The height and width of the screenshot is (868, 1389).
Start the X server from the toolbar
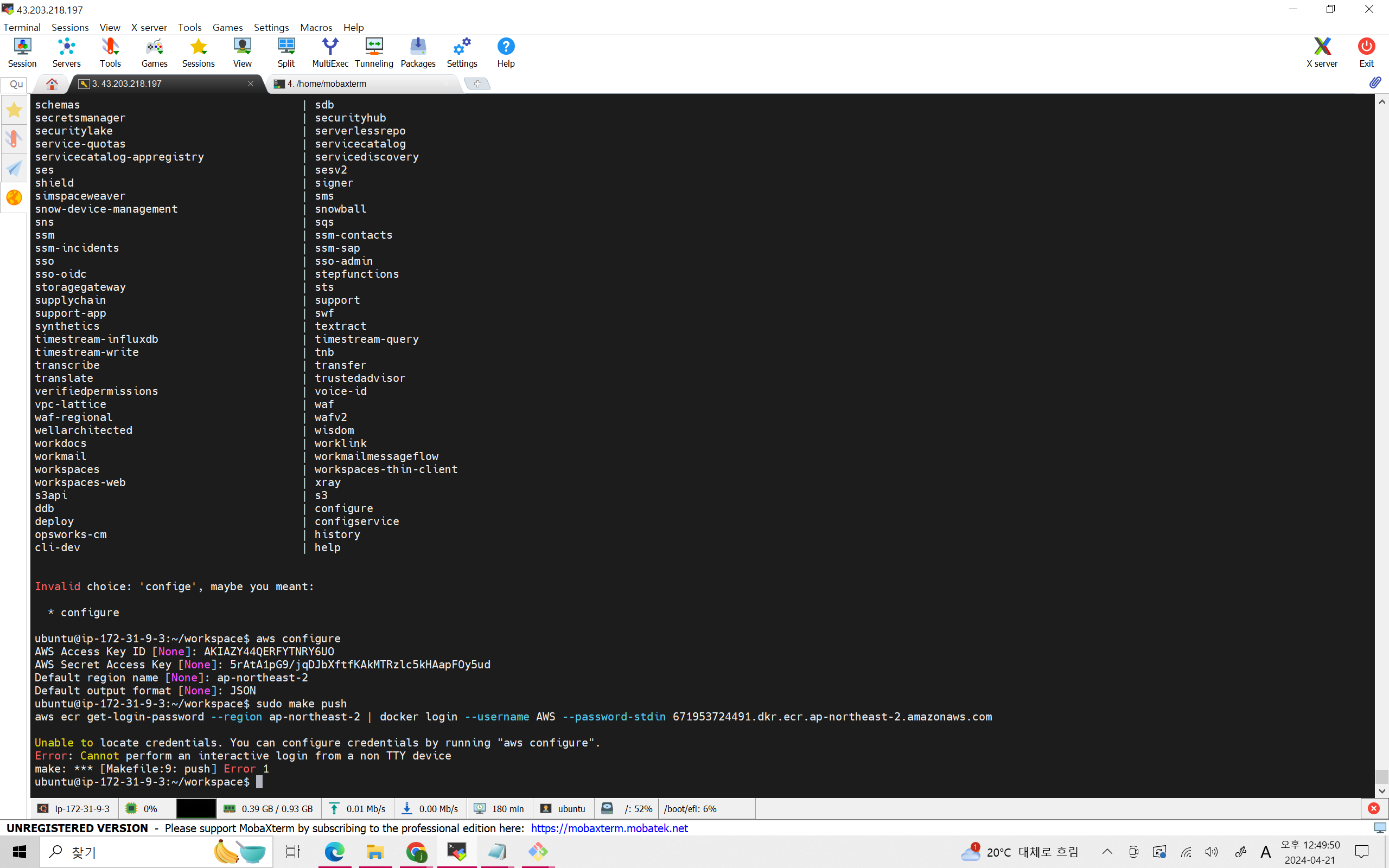(1322, 52)
